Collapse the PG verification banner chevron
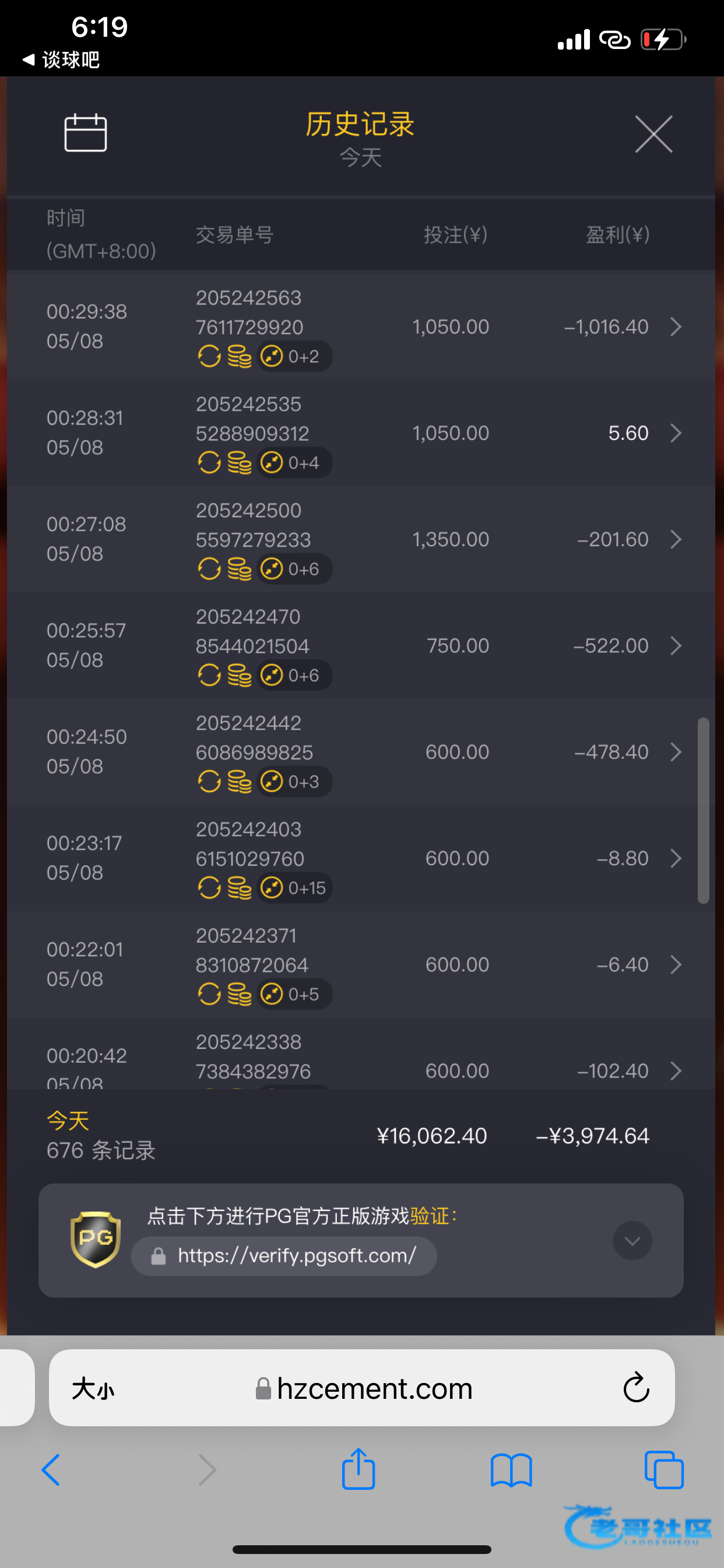 coord(632,1241)
